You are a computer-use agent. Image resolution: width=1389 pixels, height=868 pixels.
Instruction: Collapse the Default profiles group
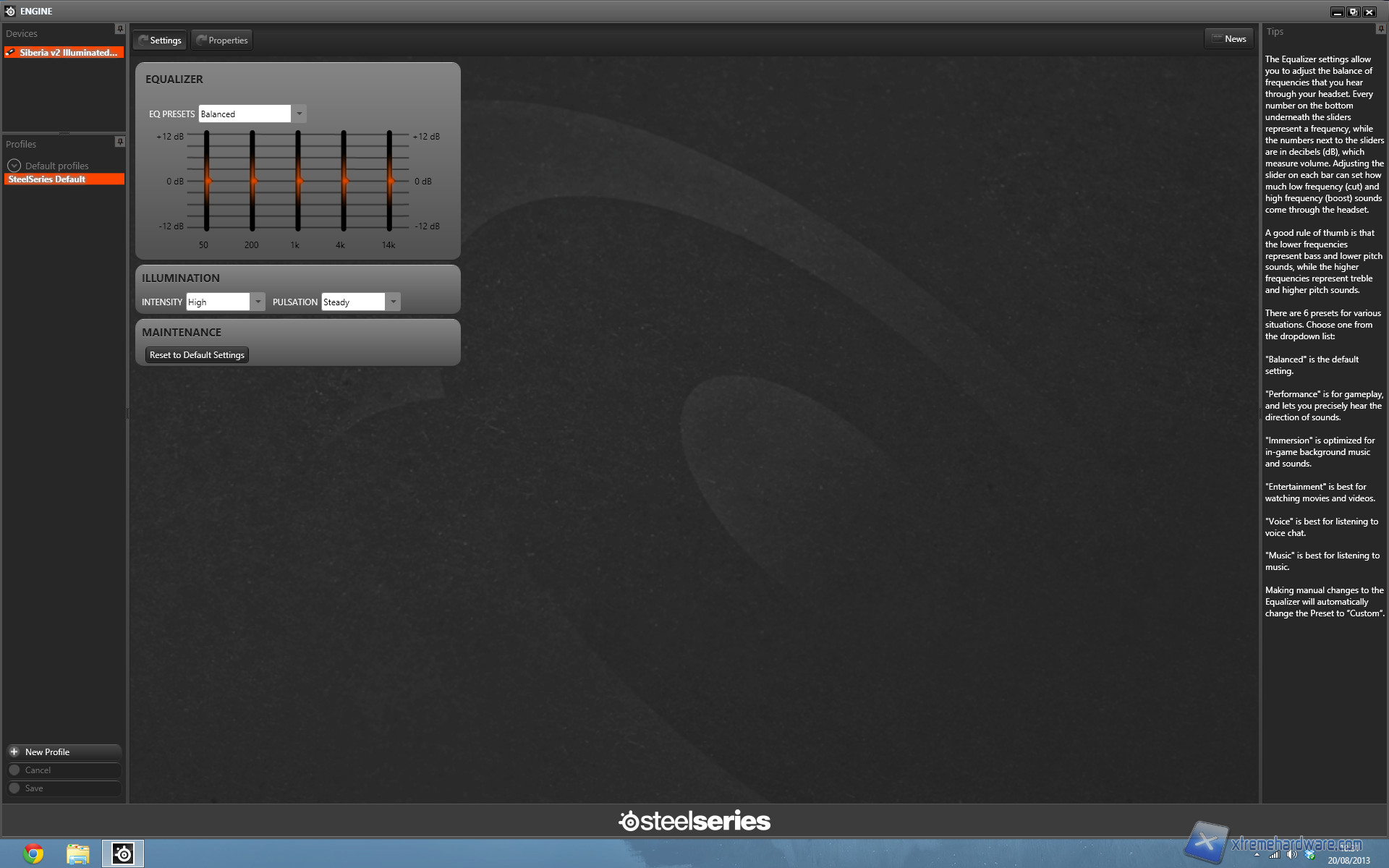pos(14,166)
